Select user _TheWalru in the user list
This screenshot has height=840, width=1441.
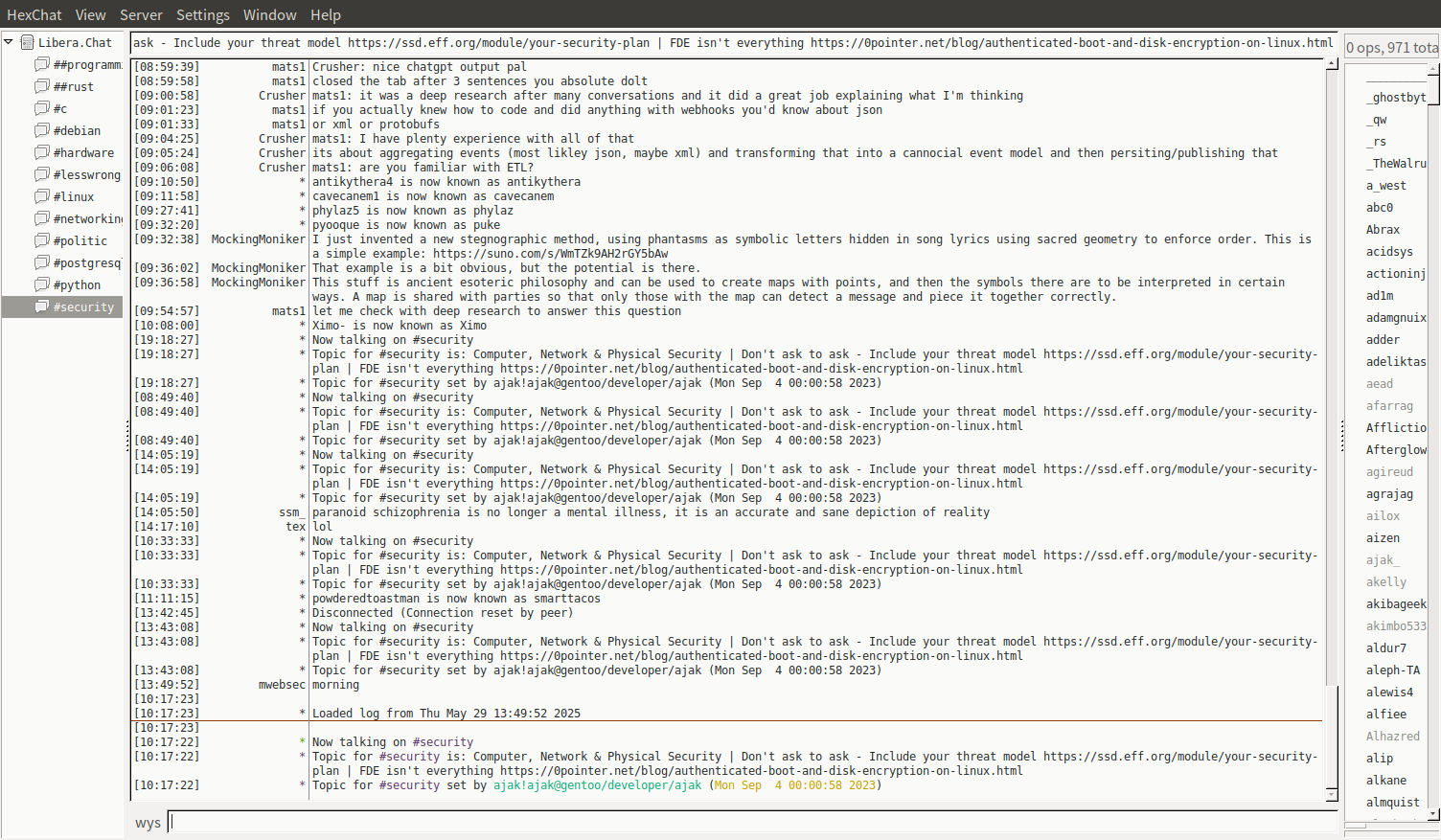(x=1396, y=164)
